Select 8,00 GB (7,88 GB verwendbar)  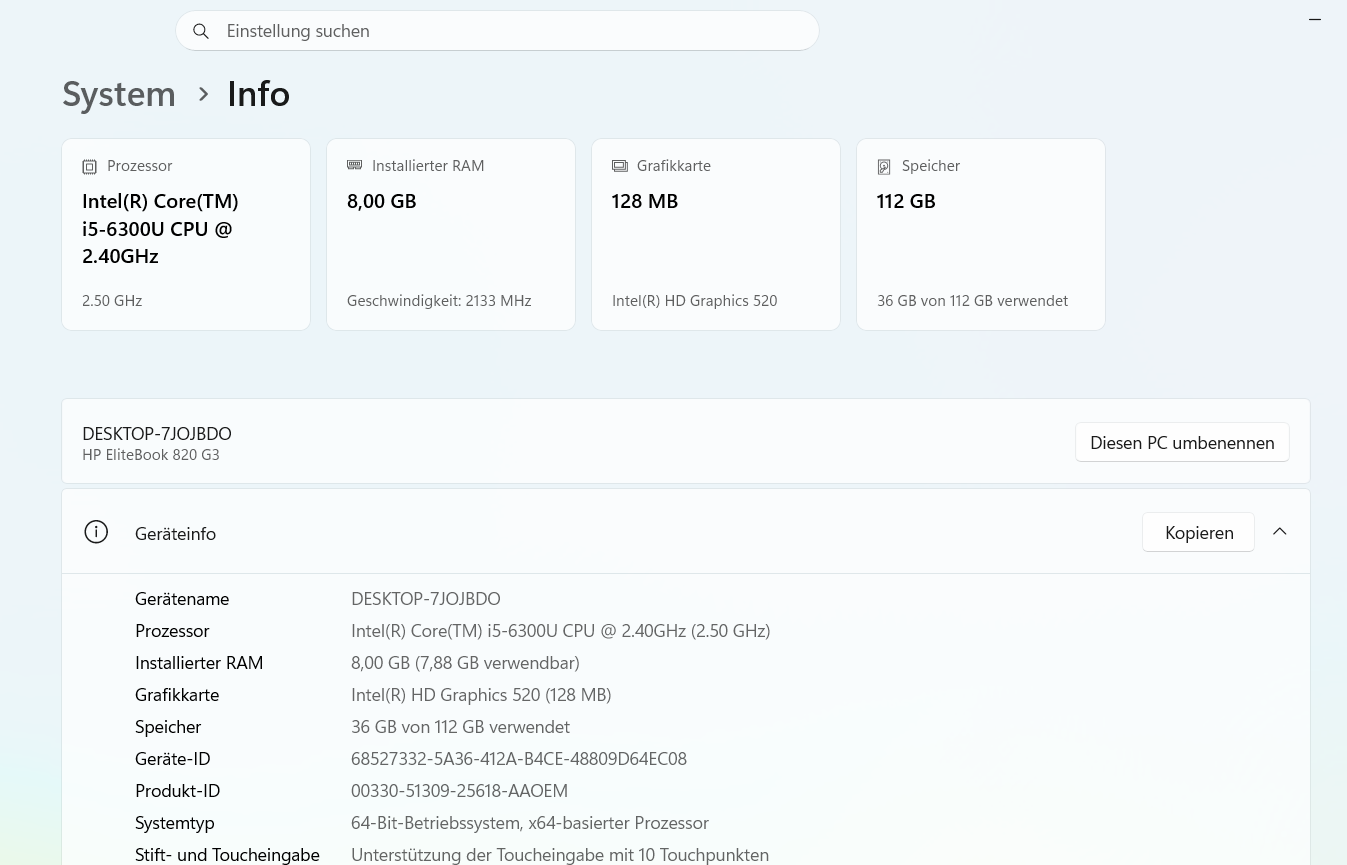point(465,663)
